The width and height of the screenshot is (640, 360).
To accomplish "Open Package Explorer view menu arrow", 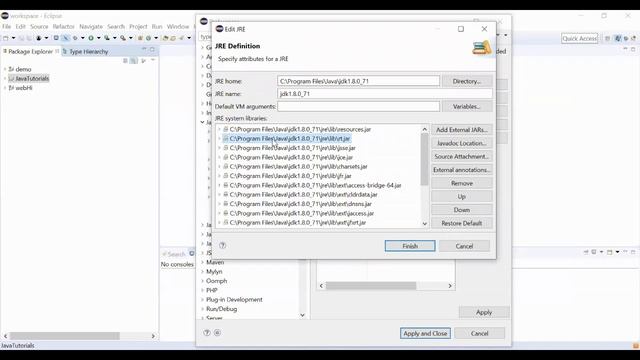I will [153, 60].
